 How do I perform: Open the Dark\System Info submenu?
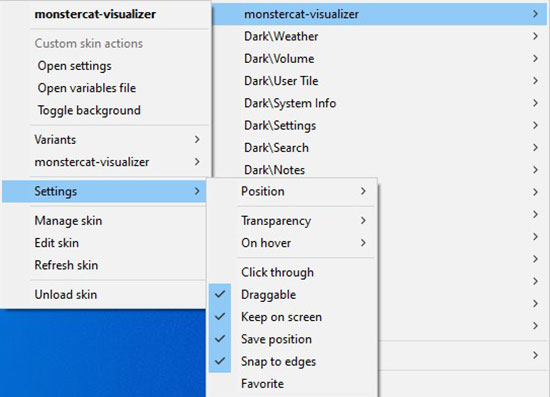(x=380, y=103)
